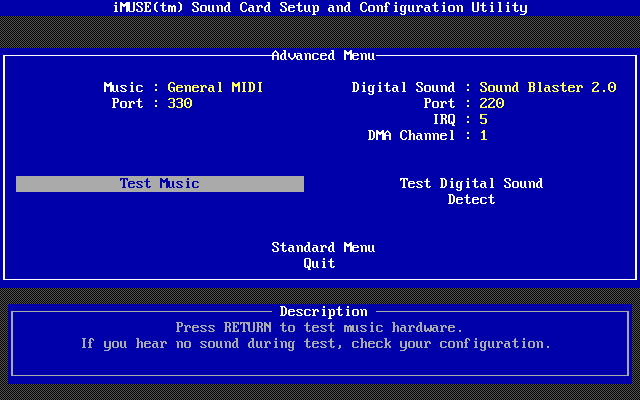The height and width of the screenshot is (400, 640).
Task: Click the 'Press RETURN to test' description line
Action: tap(319, 328)
